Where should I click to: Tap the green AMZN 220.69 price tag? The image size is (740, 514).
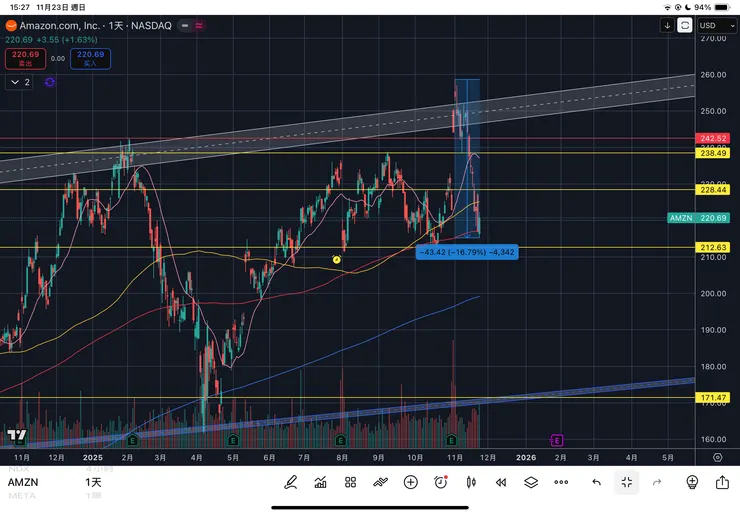pyautogui.click(x=698, y=218)
